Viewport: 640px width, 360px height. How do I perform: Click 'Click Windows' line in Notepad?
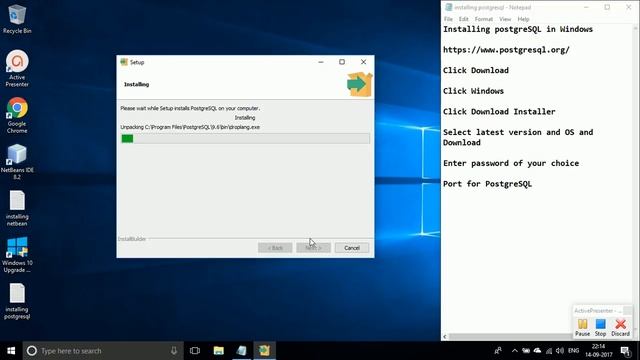pyautogui.click(x=473, y=91)
